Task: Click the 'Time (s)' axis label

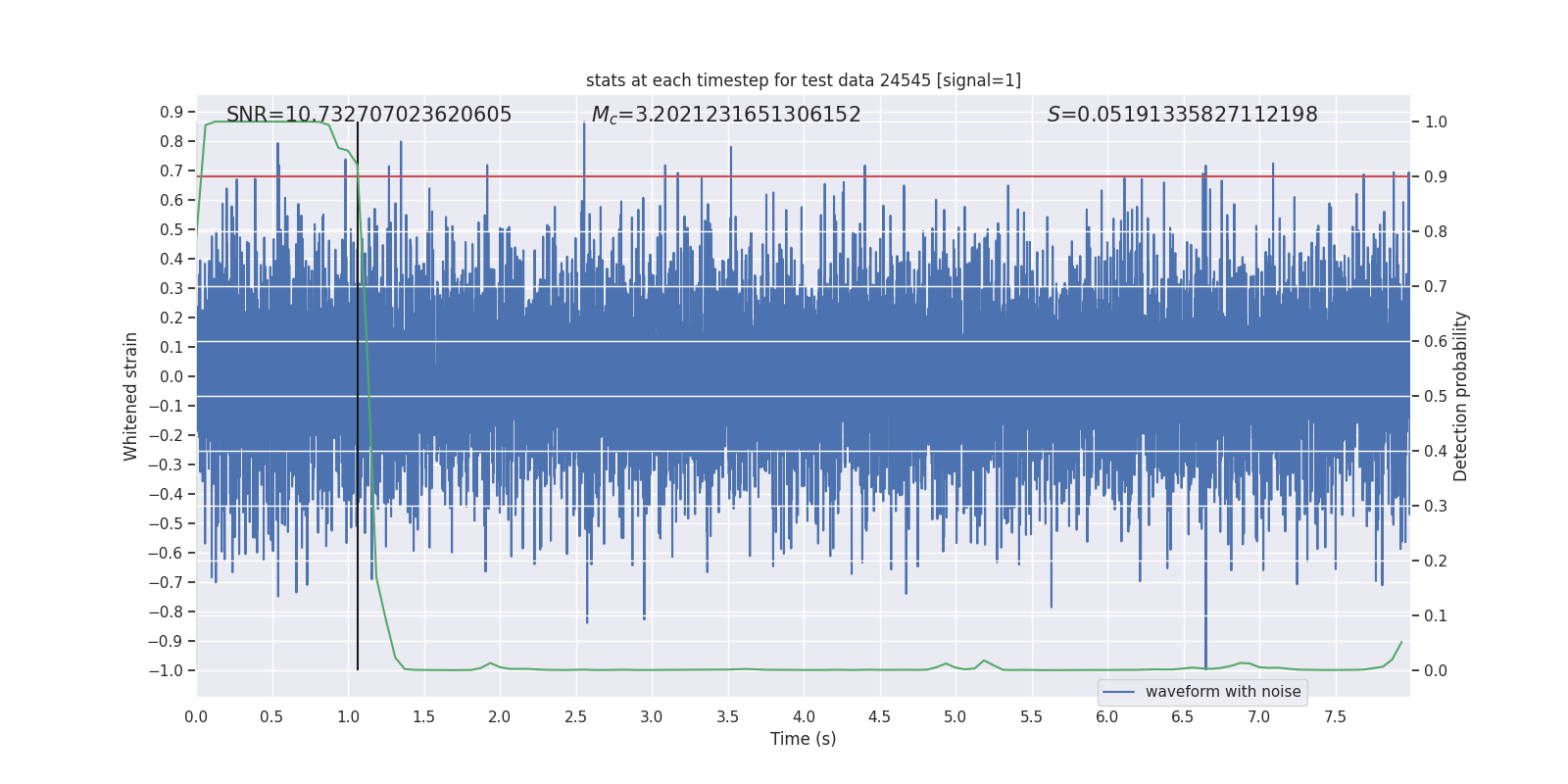Action: point(804,739)
